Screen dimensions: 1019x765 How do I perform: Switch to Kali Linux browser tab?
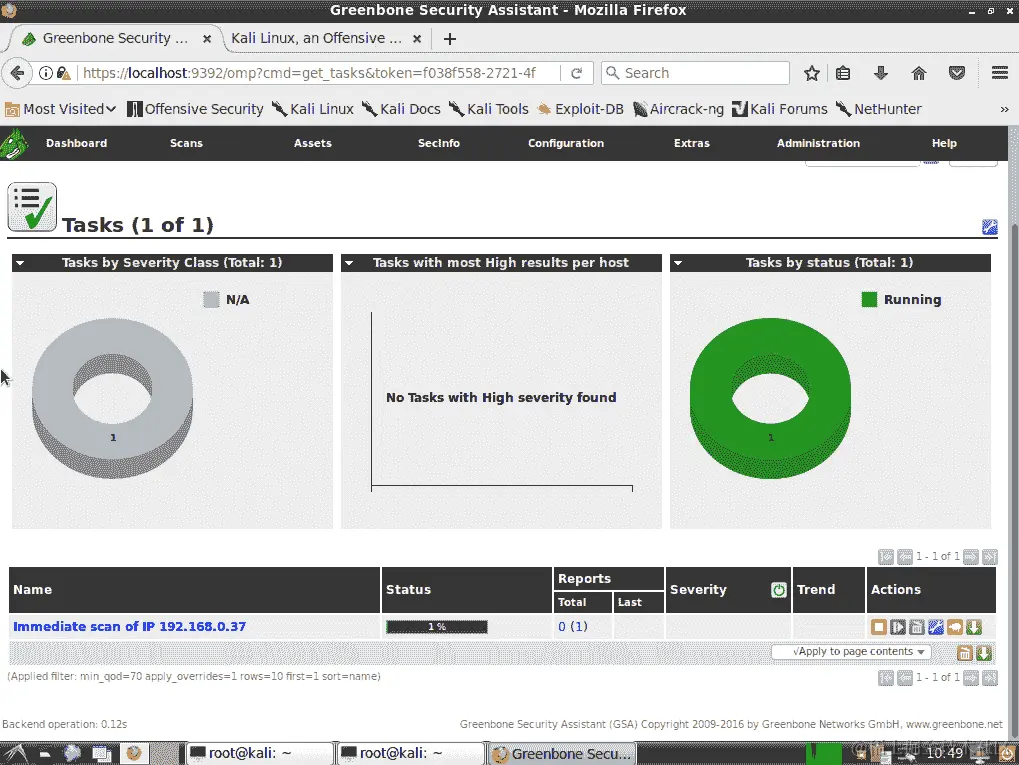316,38
